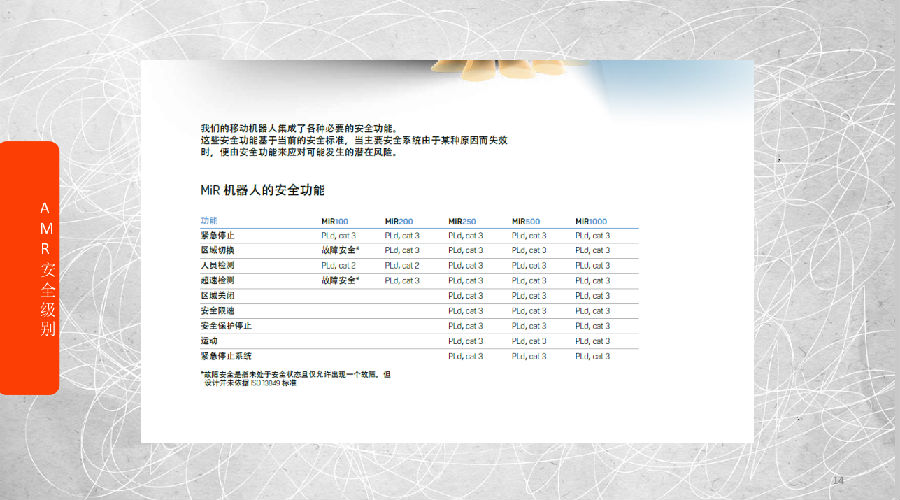900x500 pixels.
Task: Select the "MiR500" column header
Action: (526, 221)
